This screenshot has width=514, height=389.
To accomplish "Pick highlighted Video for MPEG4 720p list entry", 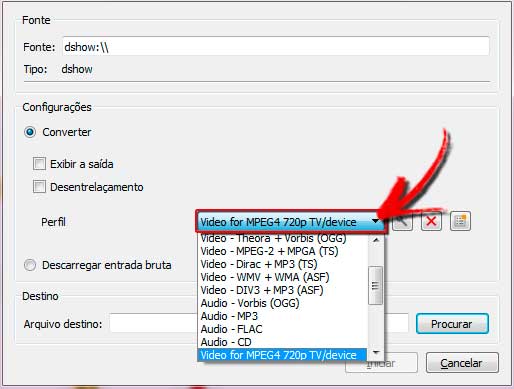I will tap(283, 355).
